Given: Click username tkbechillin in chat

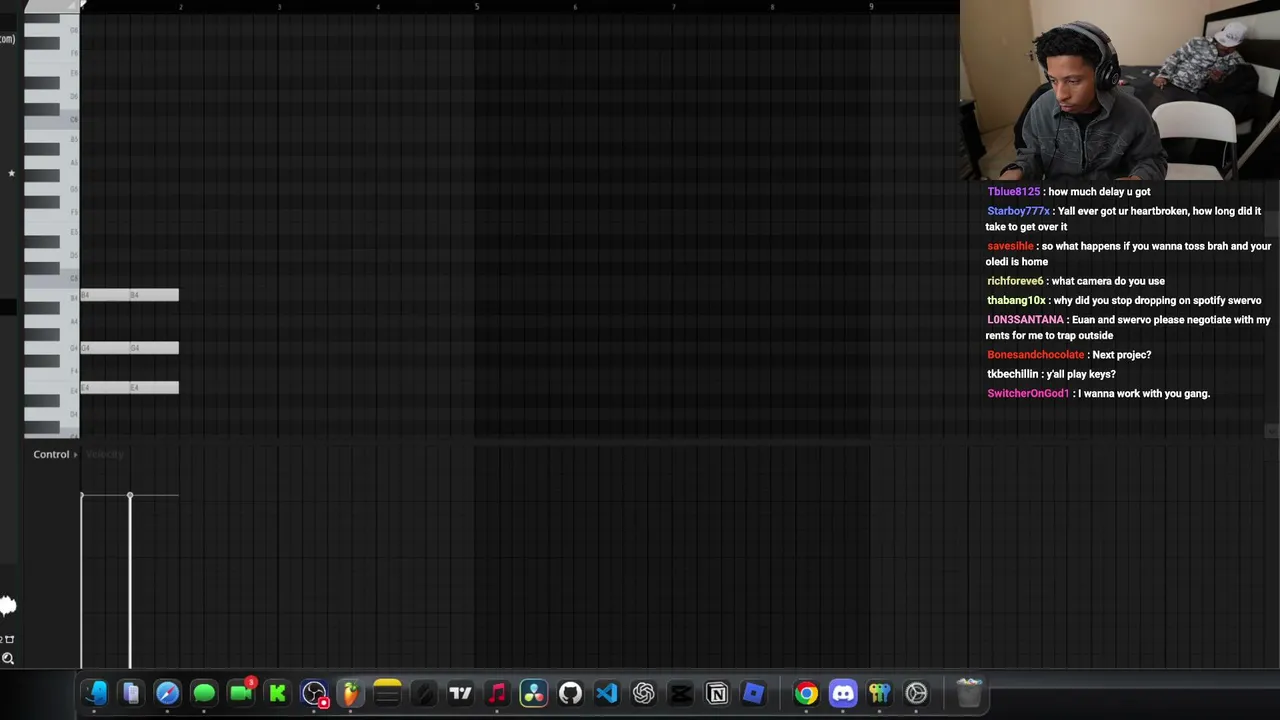Looking at the screenshot, I should click(x=1012, y=374).
